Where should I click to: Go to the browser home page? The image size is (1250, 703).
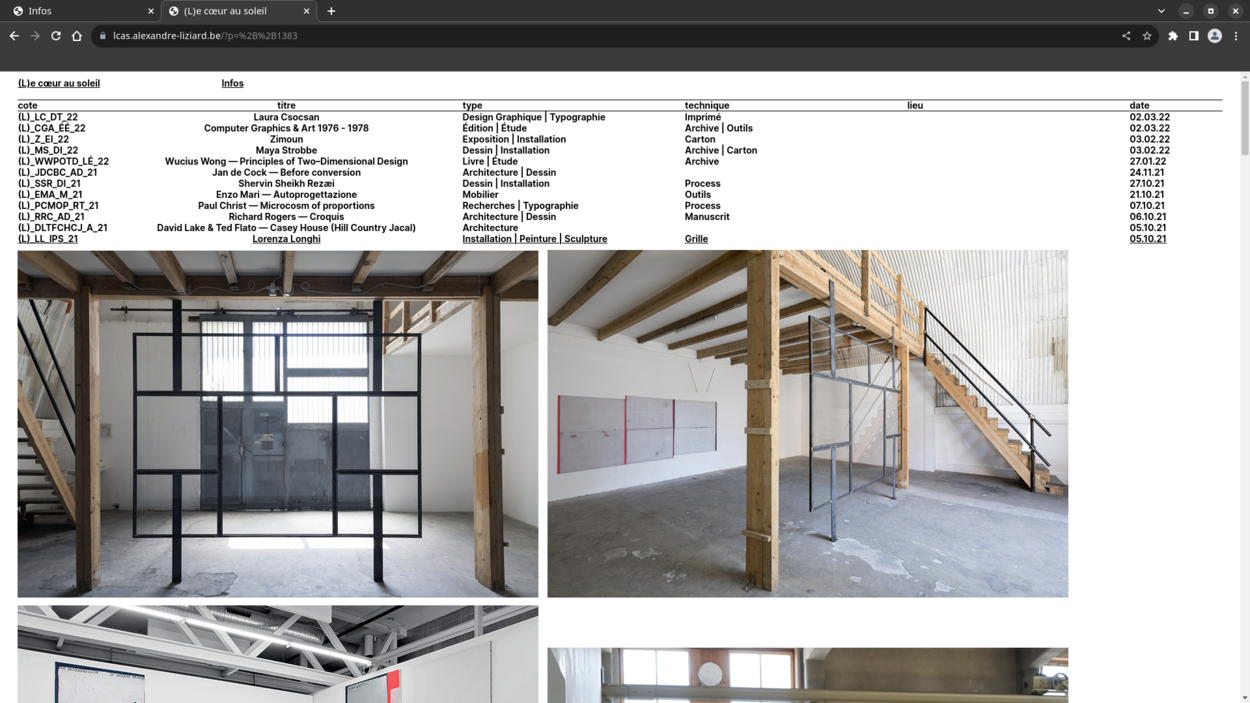pyautogui.click(x=77, y=36)
